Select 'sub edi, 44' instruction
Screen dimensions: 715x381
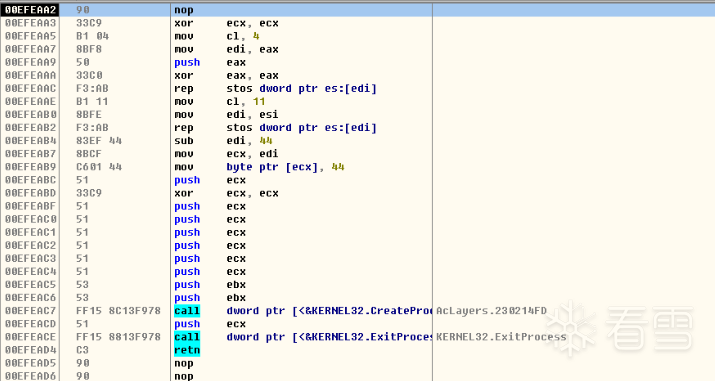pos(223,141)
